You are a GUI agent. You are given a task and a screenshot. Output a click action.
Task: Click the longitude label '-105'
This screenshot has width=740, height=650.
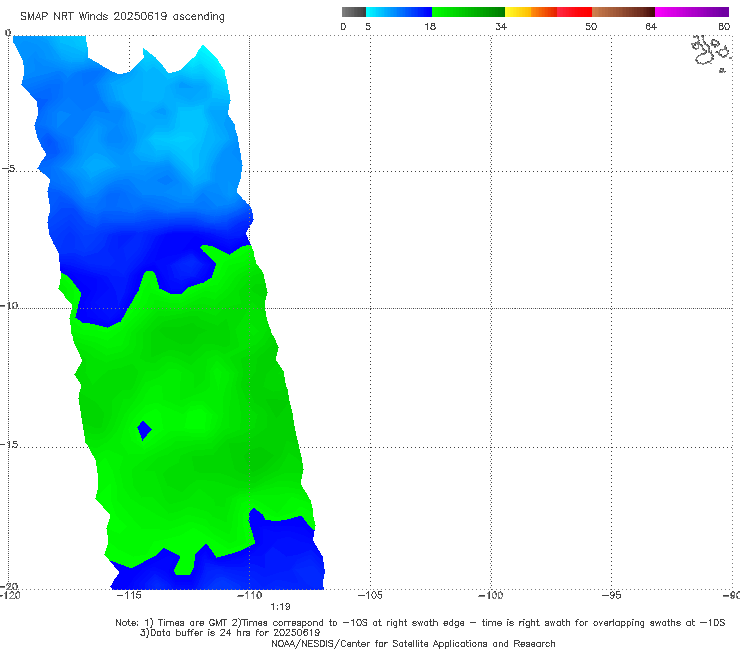[x=370, y=595]
